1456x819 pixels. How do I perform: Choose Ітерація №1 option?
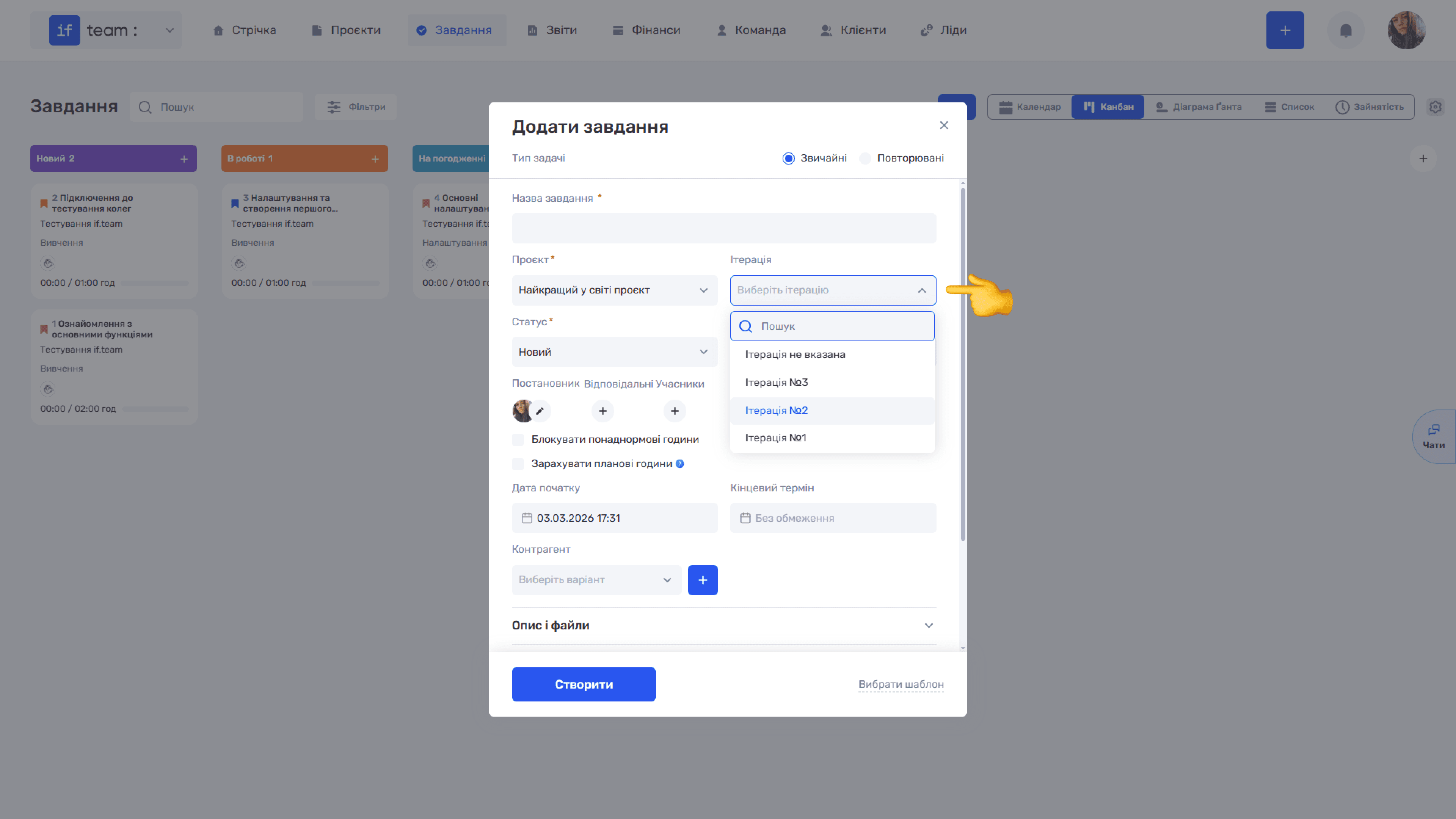pyautogui.click(x=833, y=438)
